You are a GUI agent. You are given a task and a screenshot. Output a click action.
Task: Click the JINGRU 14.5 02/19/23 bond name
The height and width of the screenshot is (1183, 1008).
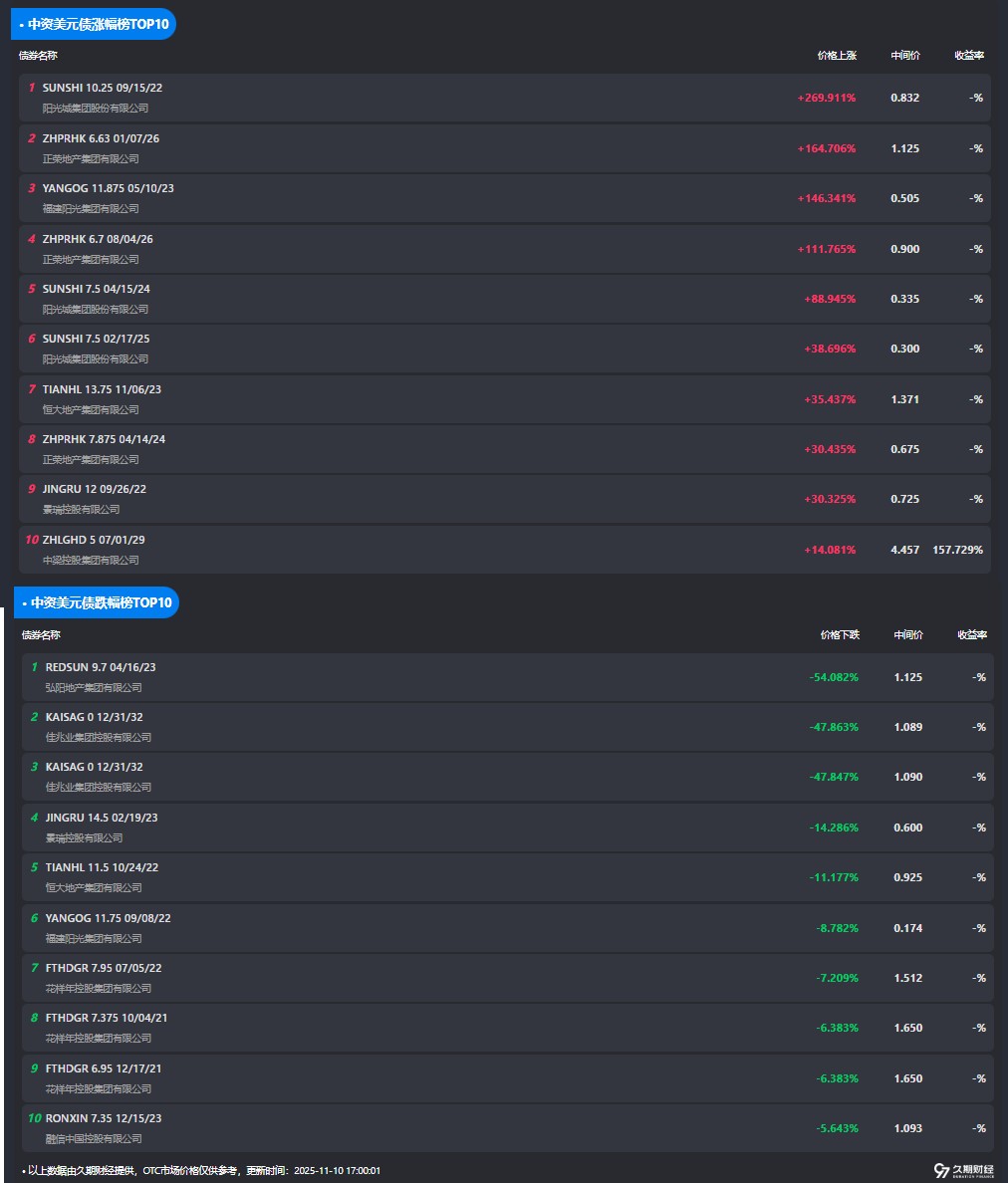pyautogui.click(x=102, y=818)
